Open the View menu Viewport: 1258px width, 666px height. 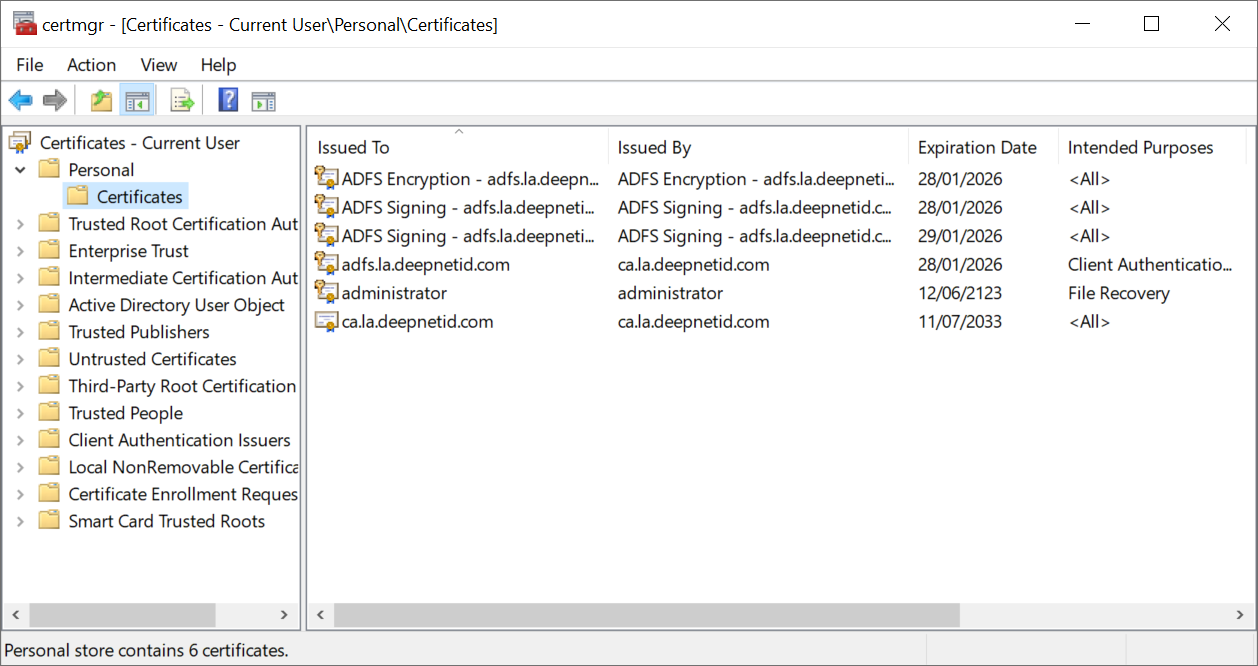coord(158,65)
